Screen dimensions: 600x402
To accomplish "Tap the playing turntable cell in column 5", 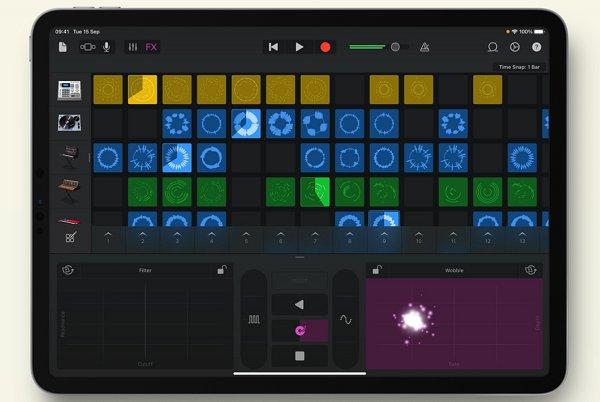I will (246, 124).
